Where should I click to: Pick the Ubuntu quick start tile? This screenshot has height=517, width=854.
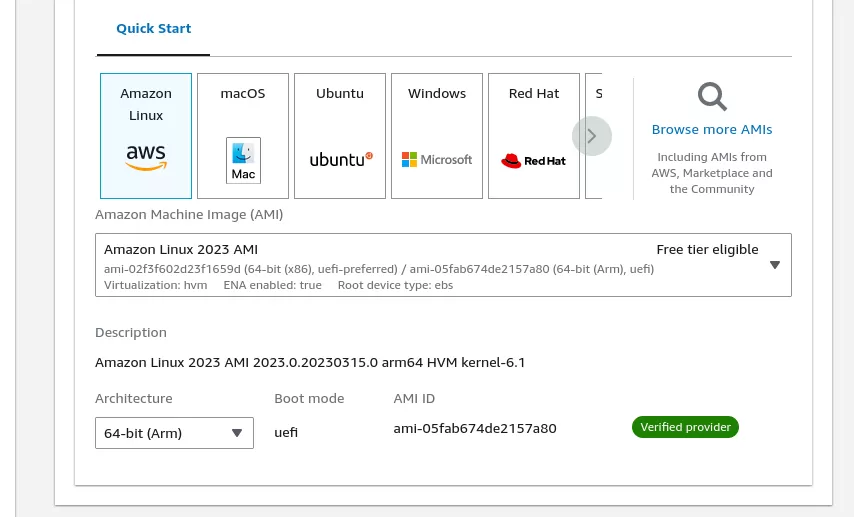pyautogui.click(x=340, y=136)
